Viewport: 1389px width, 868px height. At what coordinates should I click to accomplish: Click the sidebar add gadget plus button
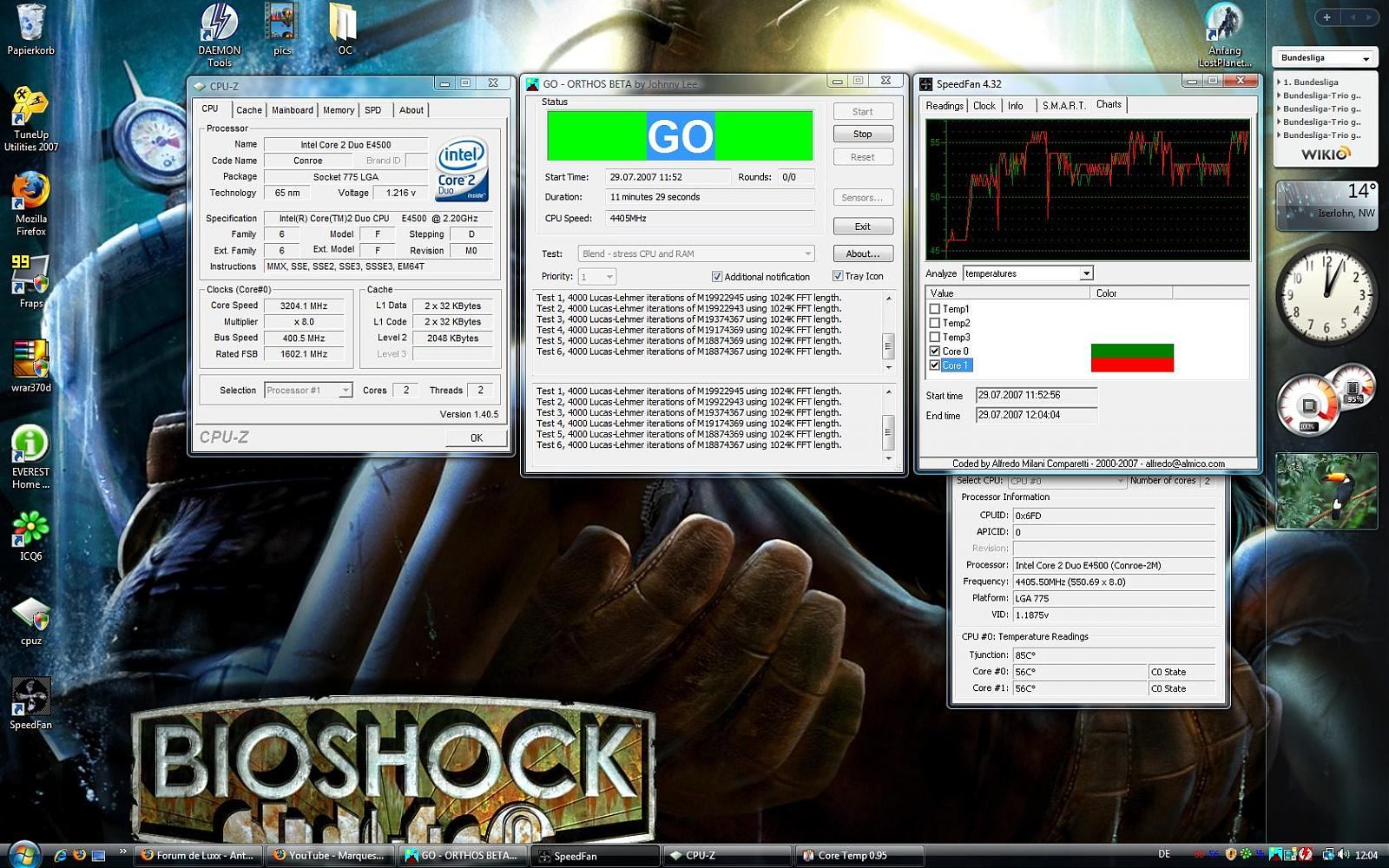pyautogui.click(x=1326, y=16)
